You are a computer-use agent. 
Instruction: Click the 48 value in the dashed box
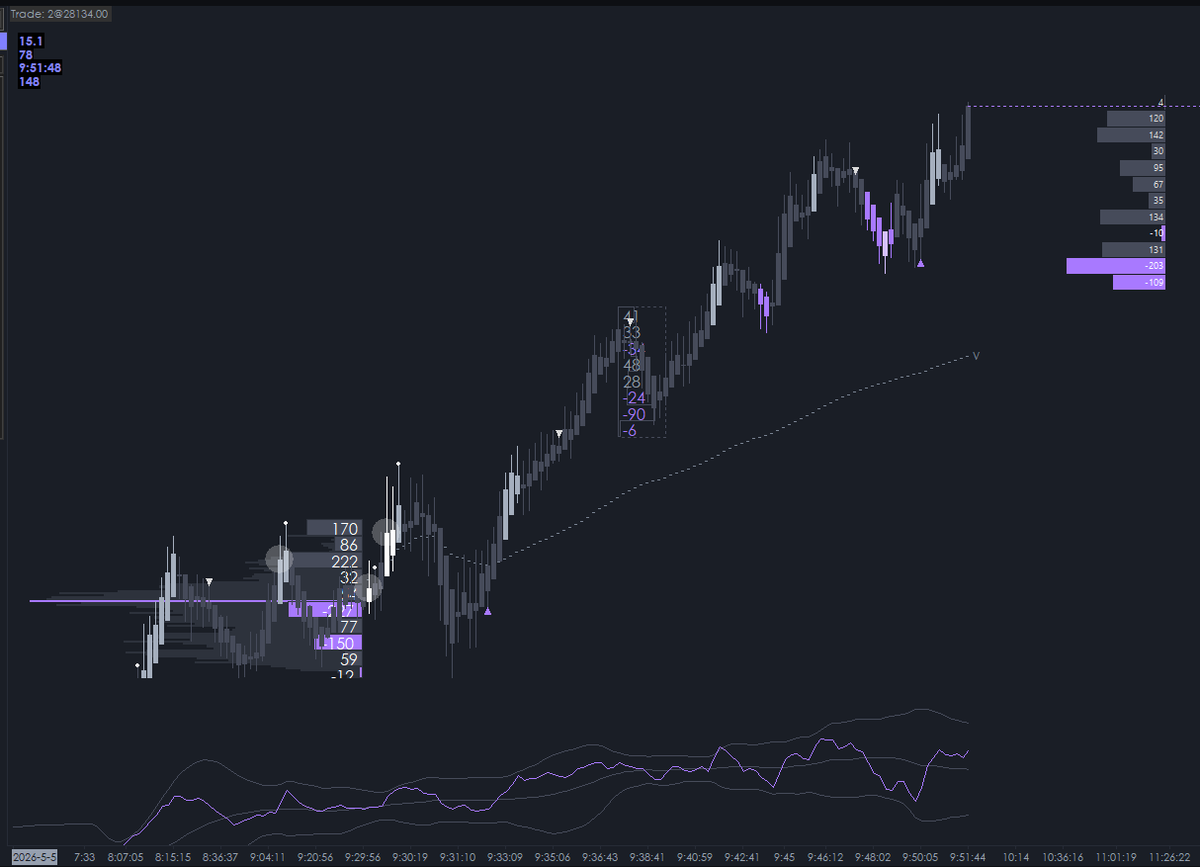click(632, 366)
